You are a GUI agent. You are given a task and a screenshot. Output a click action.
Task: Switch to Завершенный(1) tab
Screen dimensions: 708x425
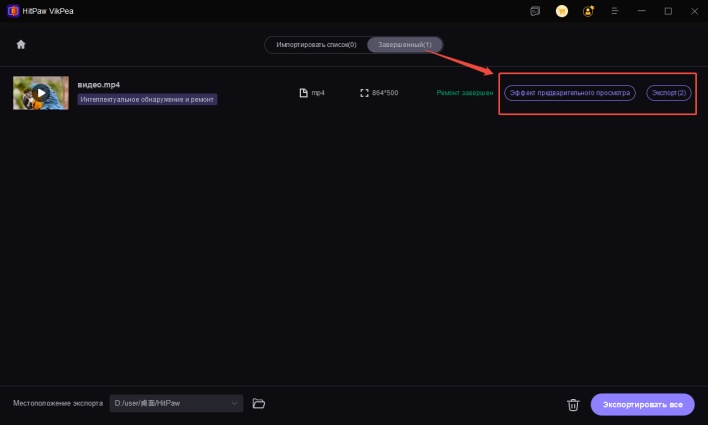pos(405,45)
